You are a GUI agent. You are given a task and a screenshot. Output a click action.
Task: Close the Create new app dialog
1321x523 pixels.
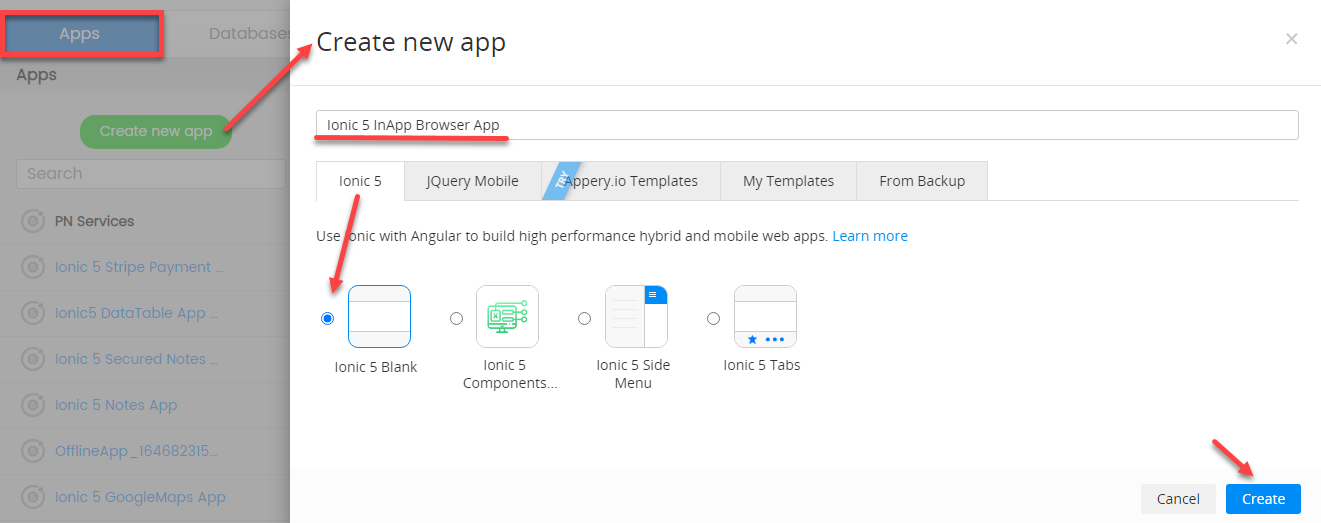[1291, 39]
